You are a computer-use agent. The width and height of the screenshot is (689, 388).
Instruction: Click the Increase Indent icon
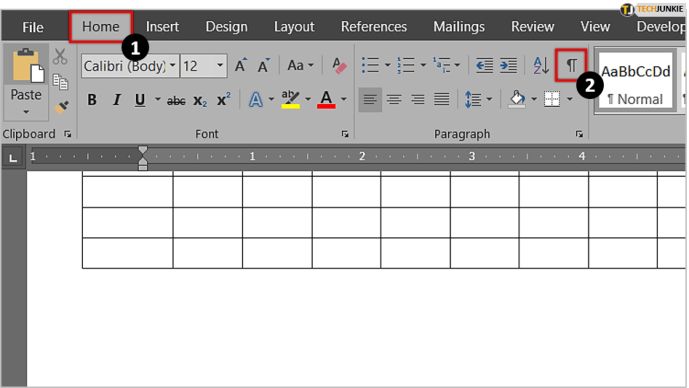pyautogui.click(x=508, y=66)
